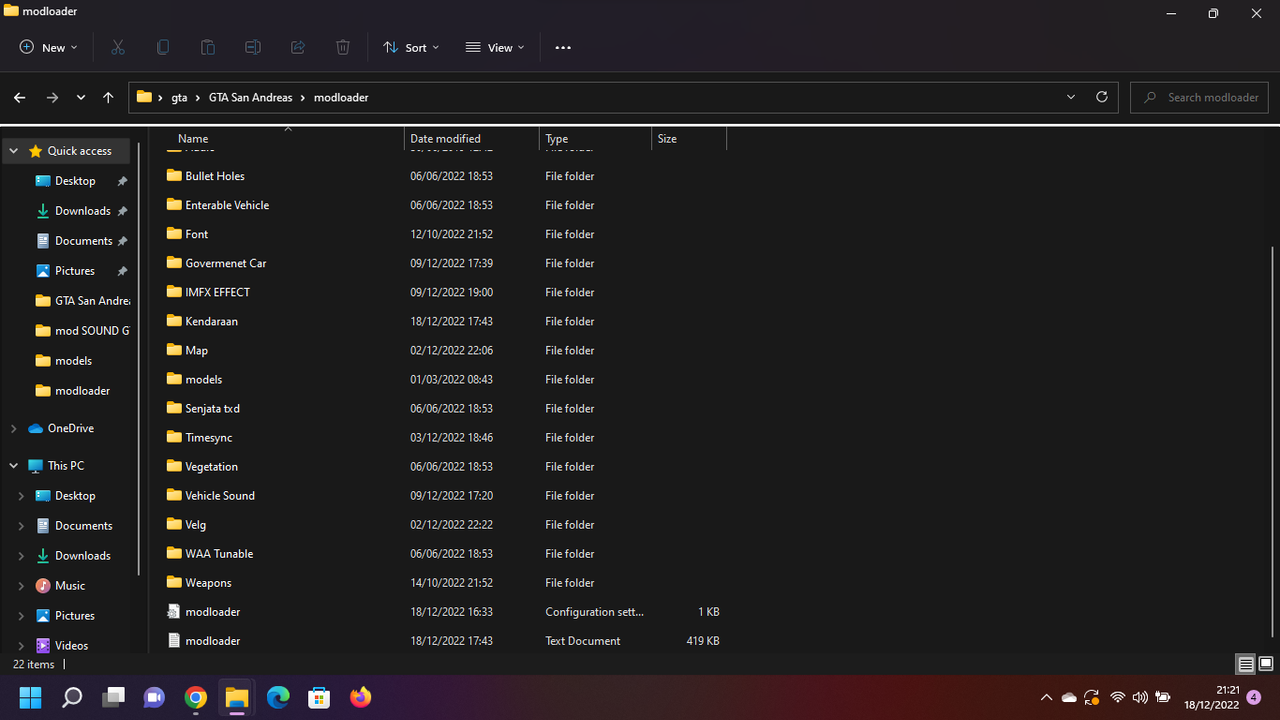This screenshot has width=1280, height=720.
Task: Click the Share icon in toolbar
Action: 298,47
